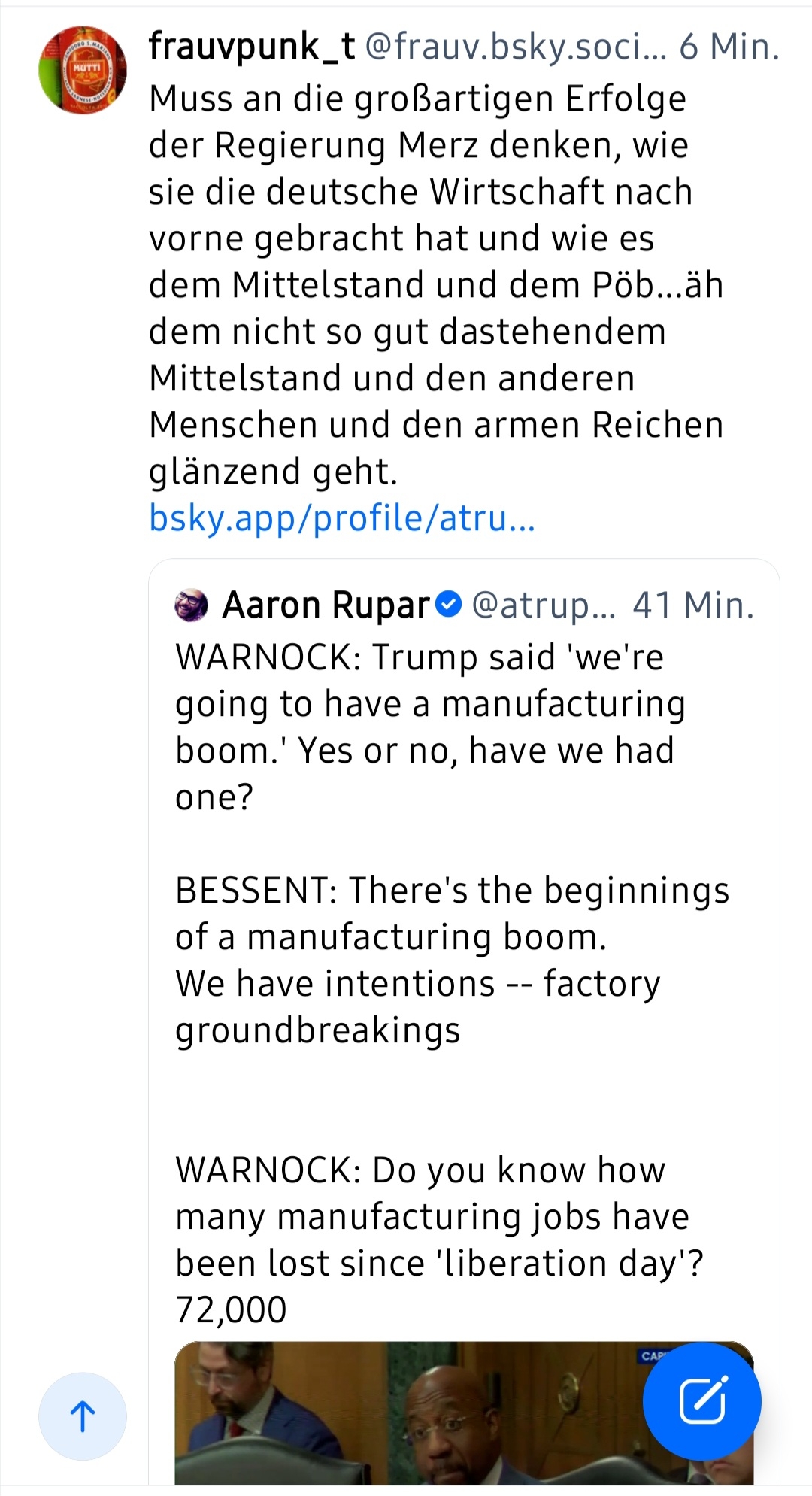Open the @frauv.bsky.soci… handle
The height and width of the screenshot is (1496, 812).
coord(516,47)
